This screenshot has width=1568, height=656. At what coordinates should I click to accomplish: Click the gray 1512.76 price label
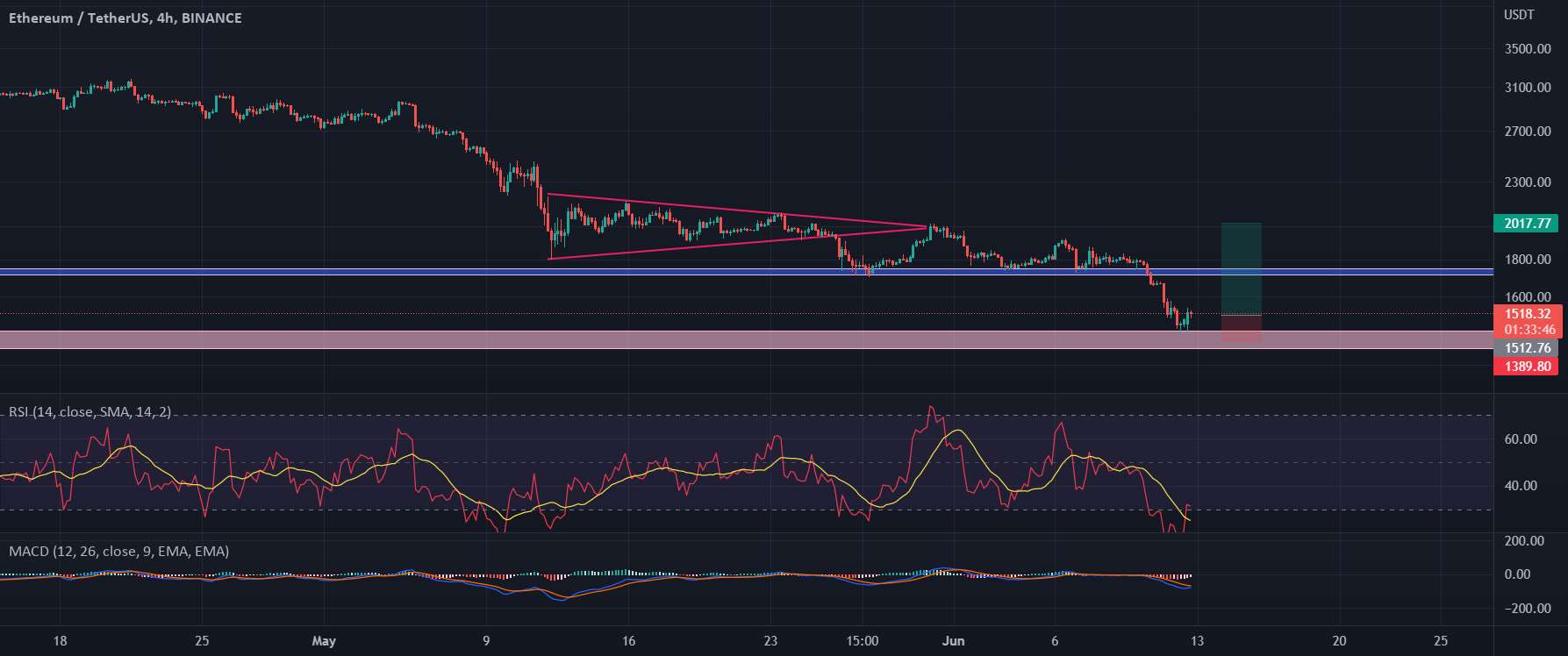coord(1526,348)
